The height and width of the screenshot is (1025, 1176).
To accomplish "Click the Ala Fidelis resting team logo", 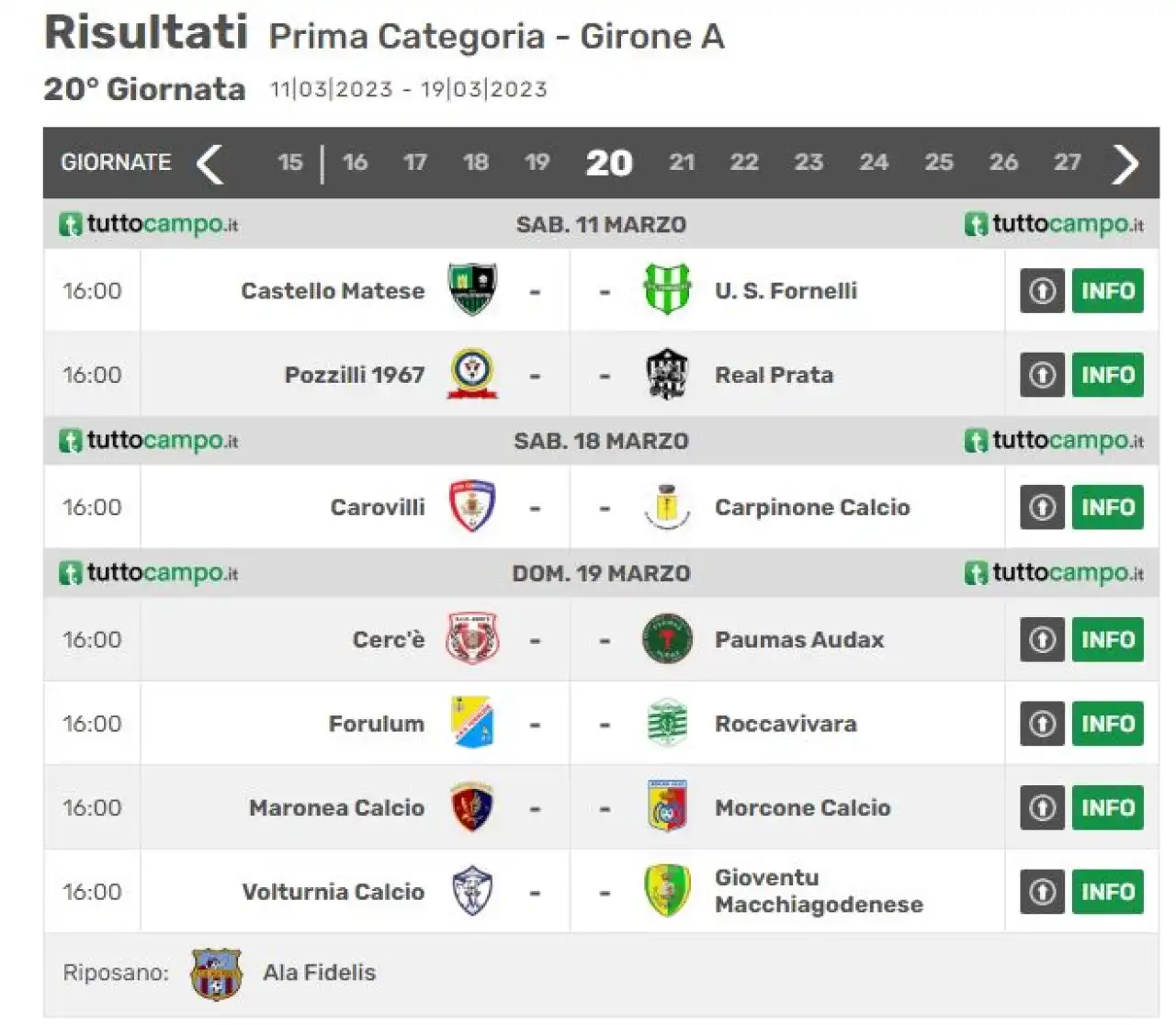I will pyautogui.click(x=216, y=974).
